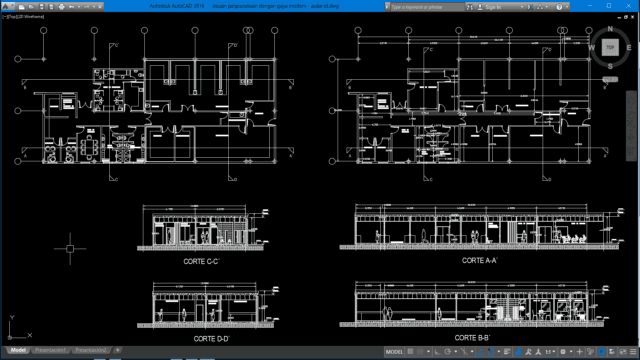Click the Plot (print) icon
640x360 pixels.
tap(62, 7)
